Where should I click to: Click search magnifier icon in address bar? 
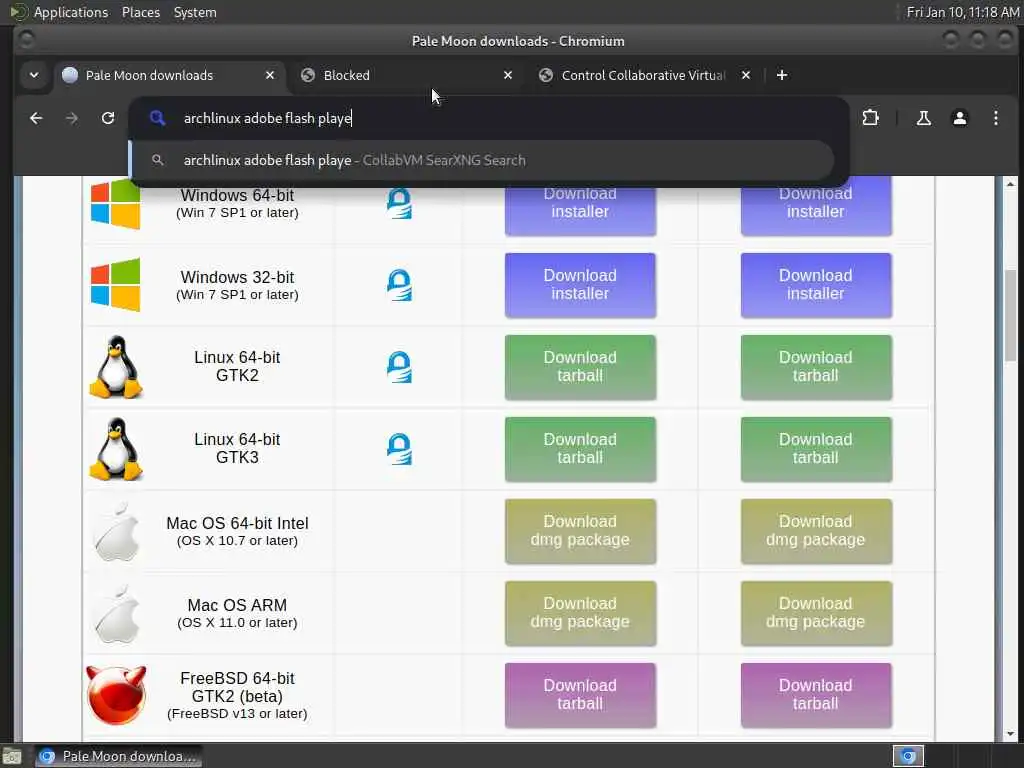(157, 118)
